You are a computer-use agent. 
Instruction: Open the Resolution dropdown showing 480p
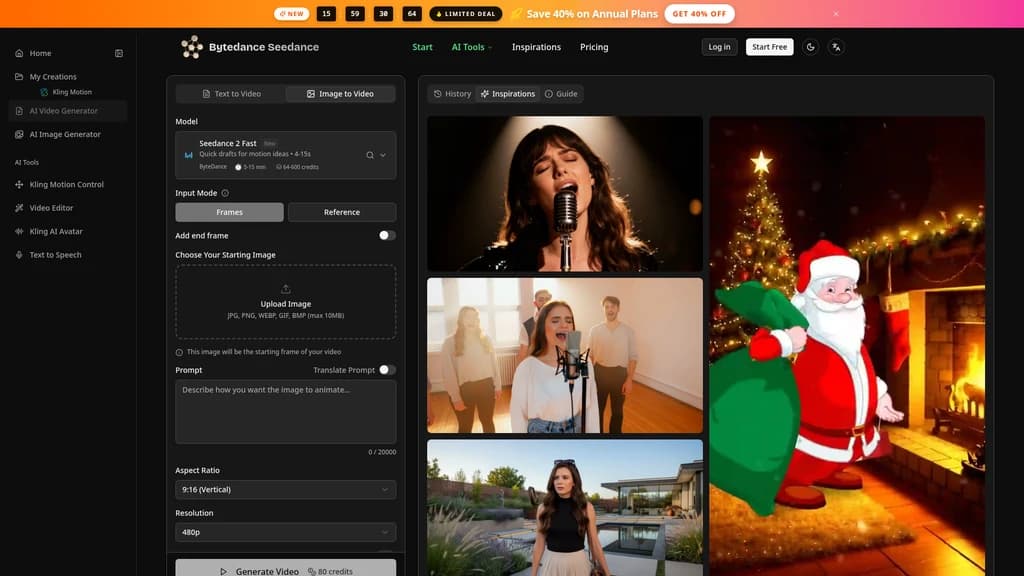[x=285, y=532]
